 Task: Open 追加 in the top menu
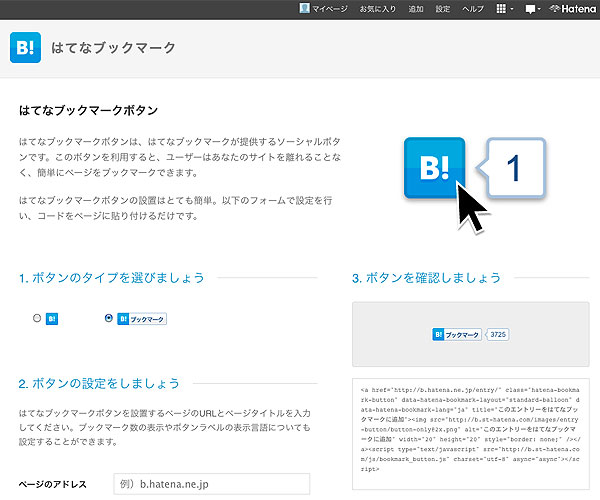pos(416,9)
